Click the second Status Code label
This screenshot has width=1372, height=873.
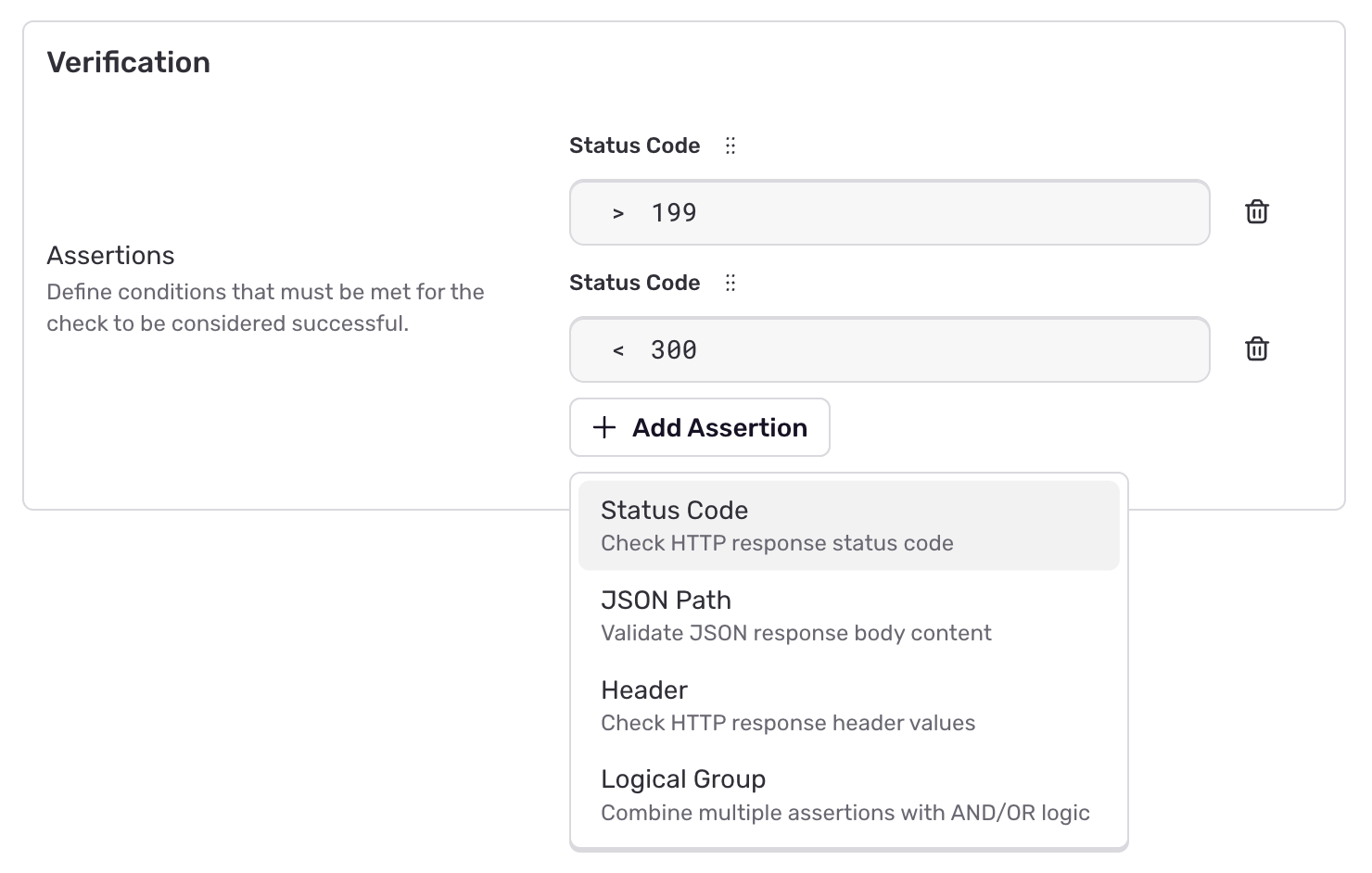[634, 283]
